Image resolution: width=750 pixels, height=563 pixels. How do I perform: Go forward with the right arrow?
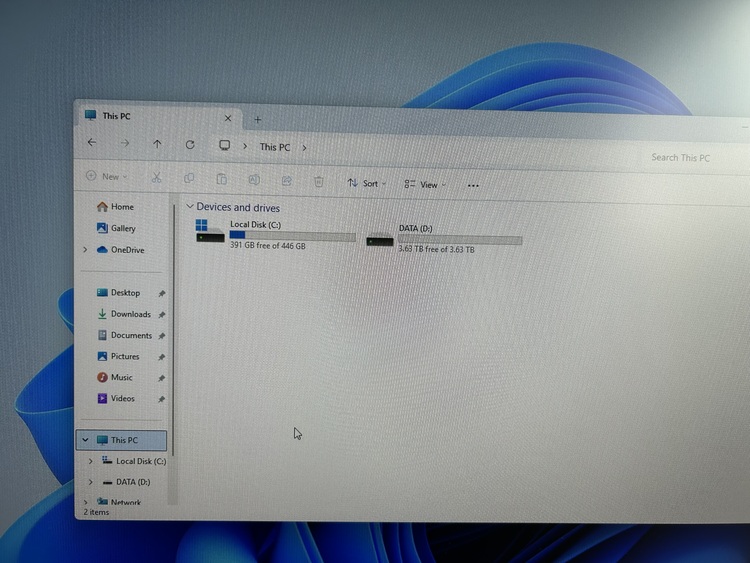pos(125,143)
